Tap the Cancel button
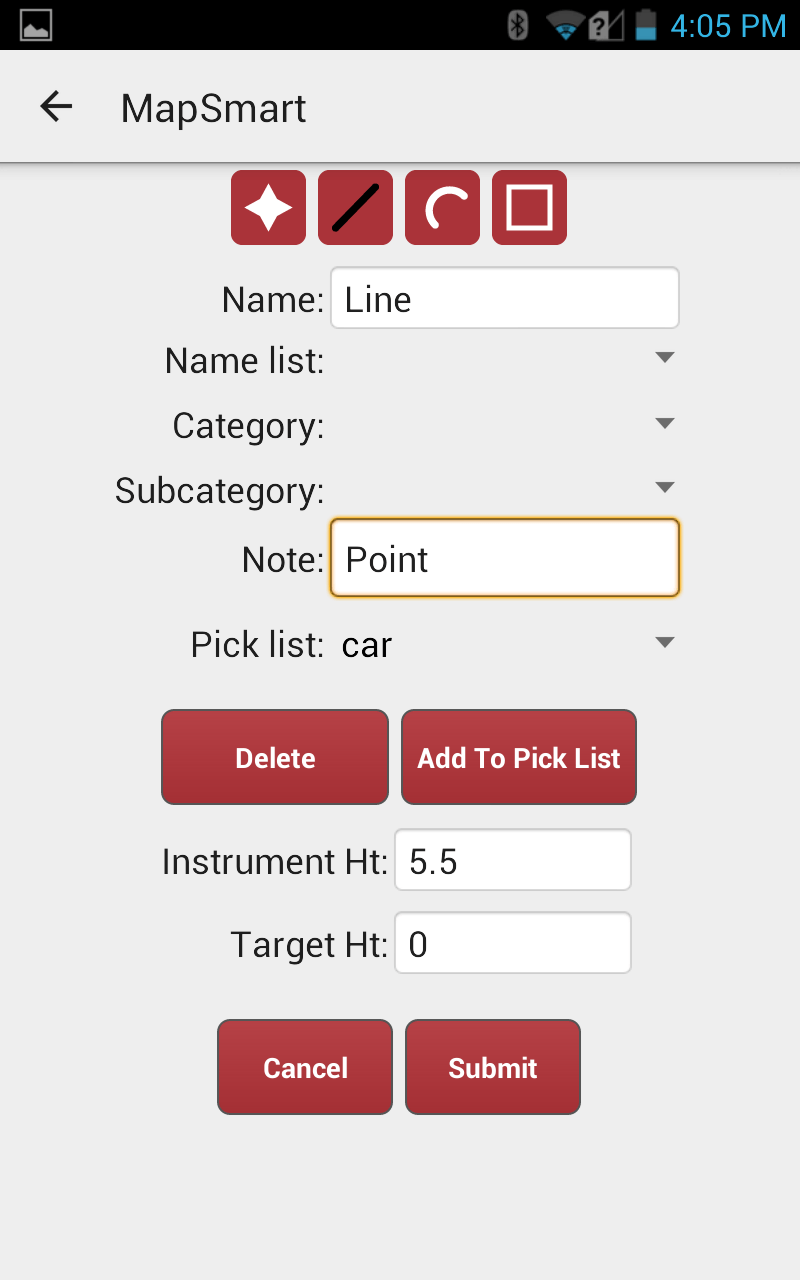The width and height of the screenshot is (800, 1280). (305, 1067)
